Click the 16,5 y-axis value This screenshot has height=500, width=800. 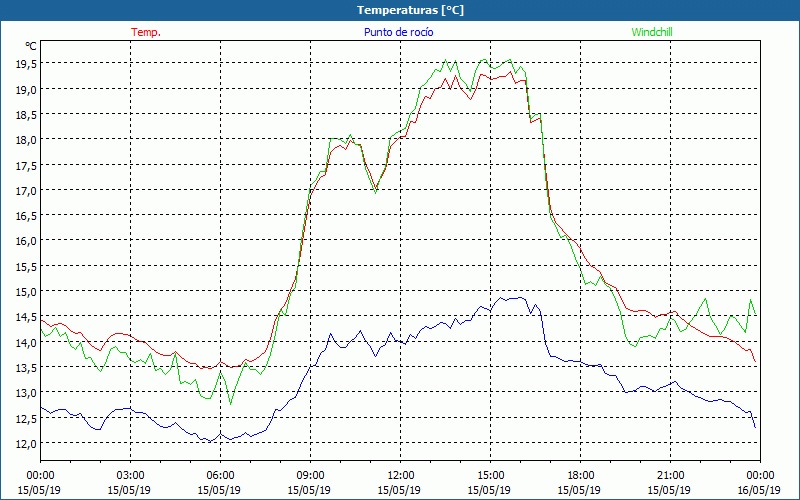click(x=27, y=216)
